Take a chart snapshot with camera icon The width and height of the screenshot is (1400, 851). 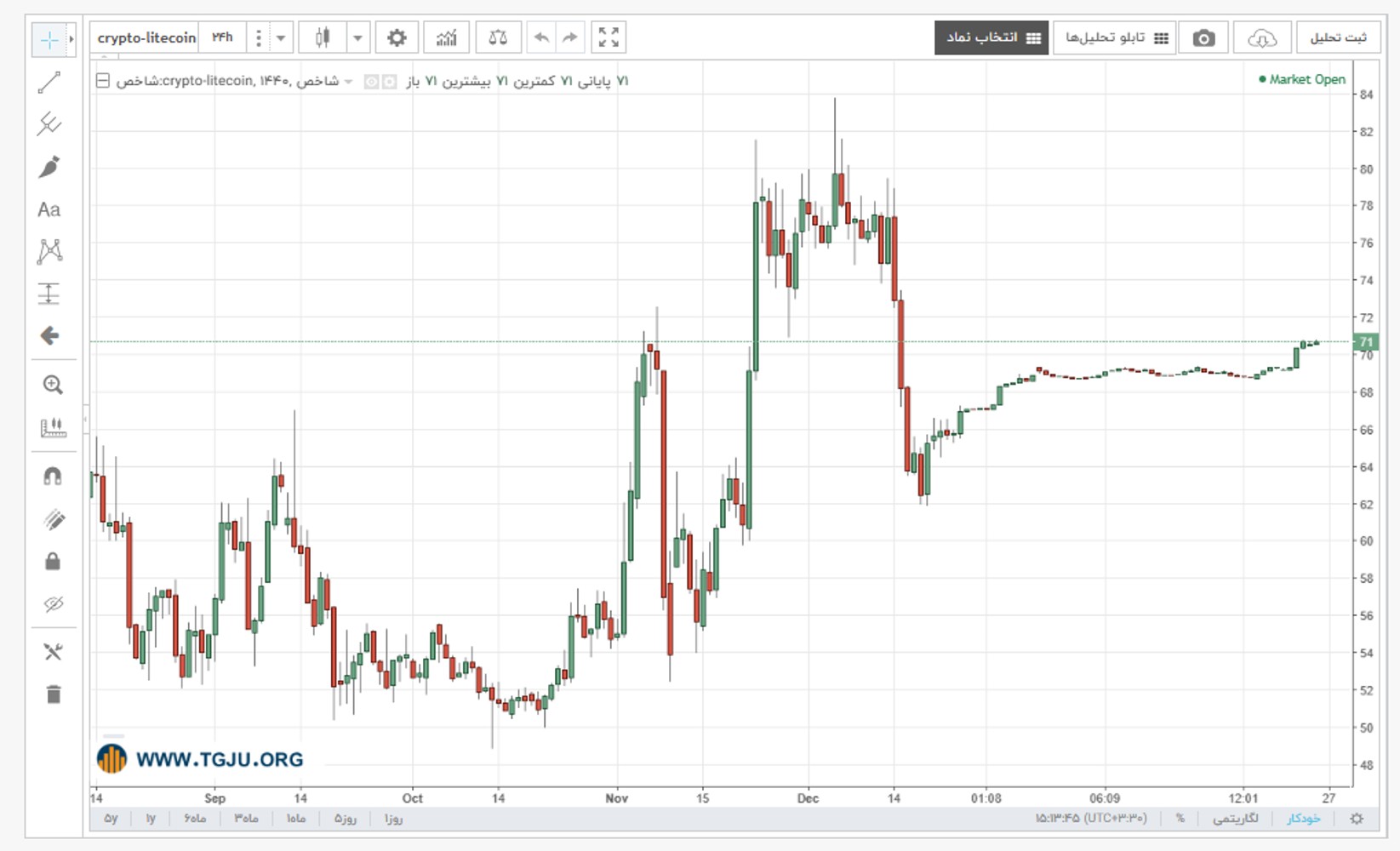[1203, 38]
